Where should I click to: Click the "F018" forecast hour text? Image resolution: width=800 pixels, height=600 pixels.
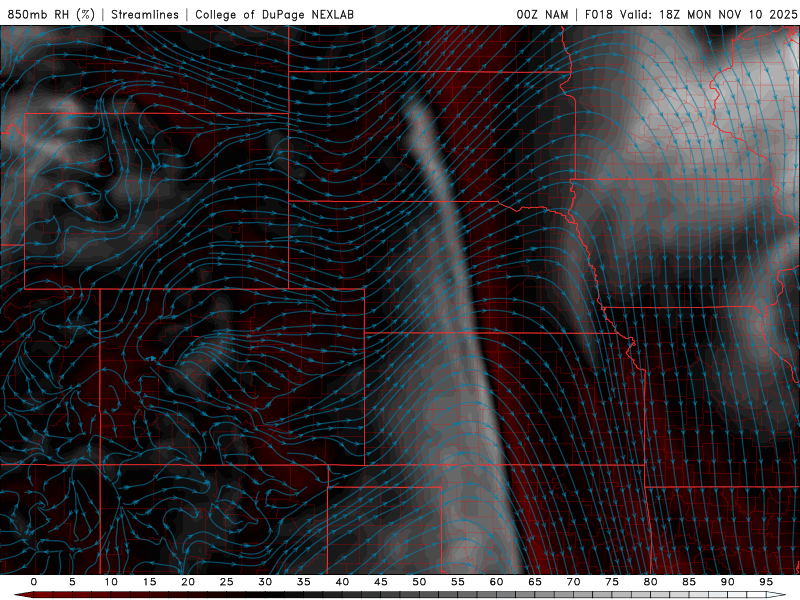(x=598, y=14)
